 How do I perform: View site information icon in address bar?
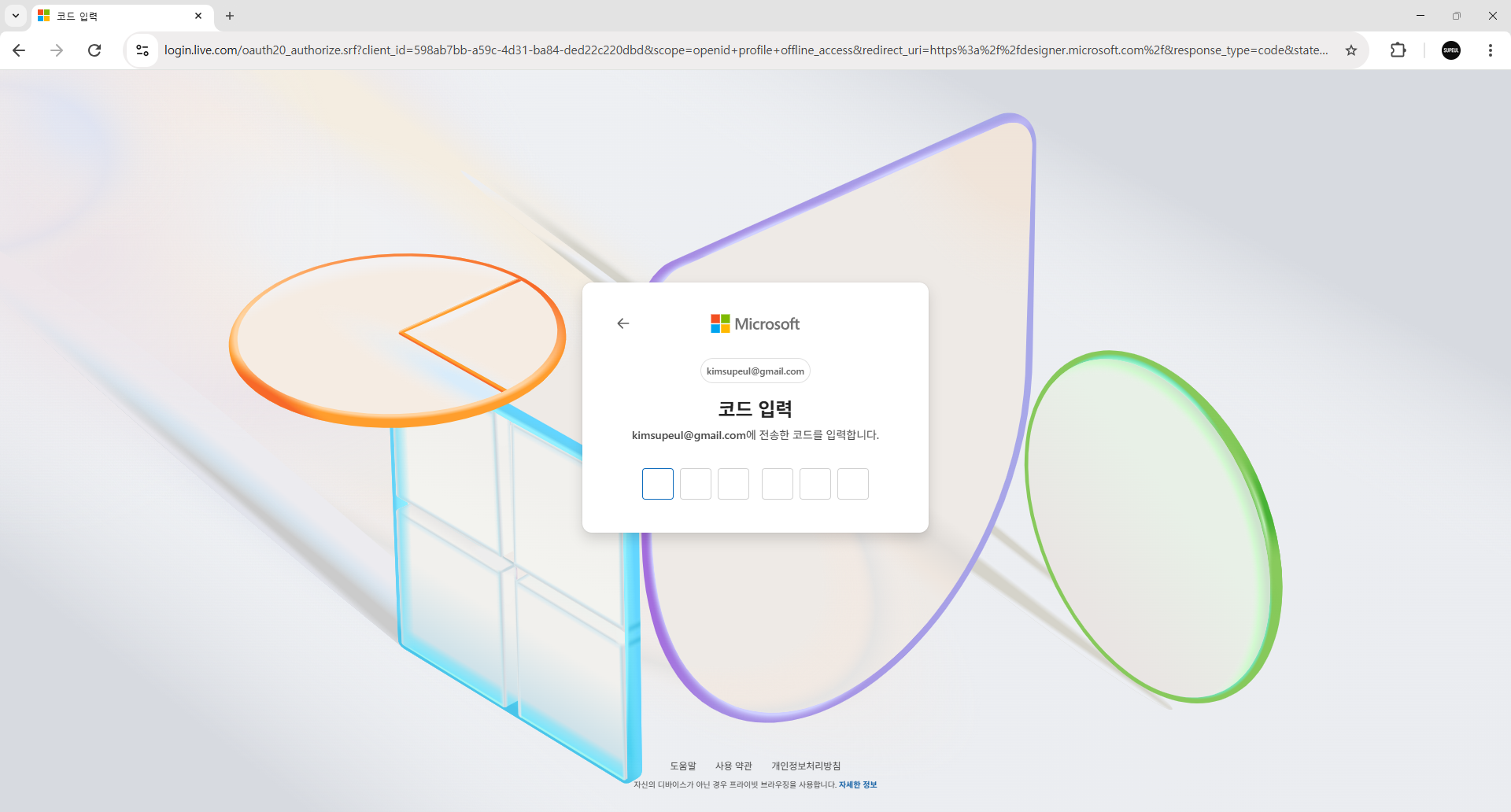(142, 50)
